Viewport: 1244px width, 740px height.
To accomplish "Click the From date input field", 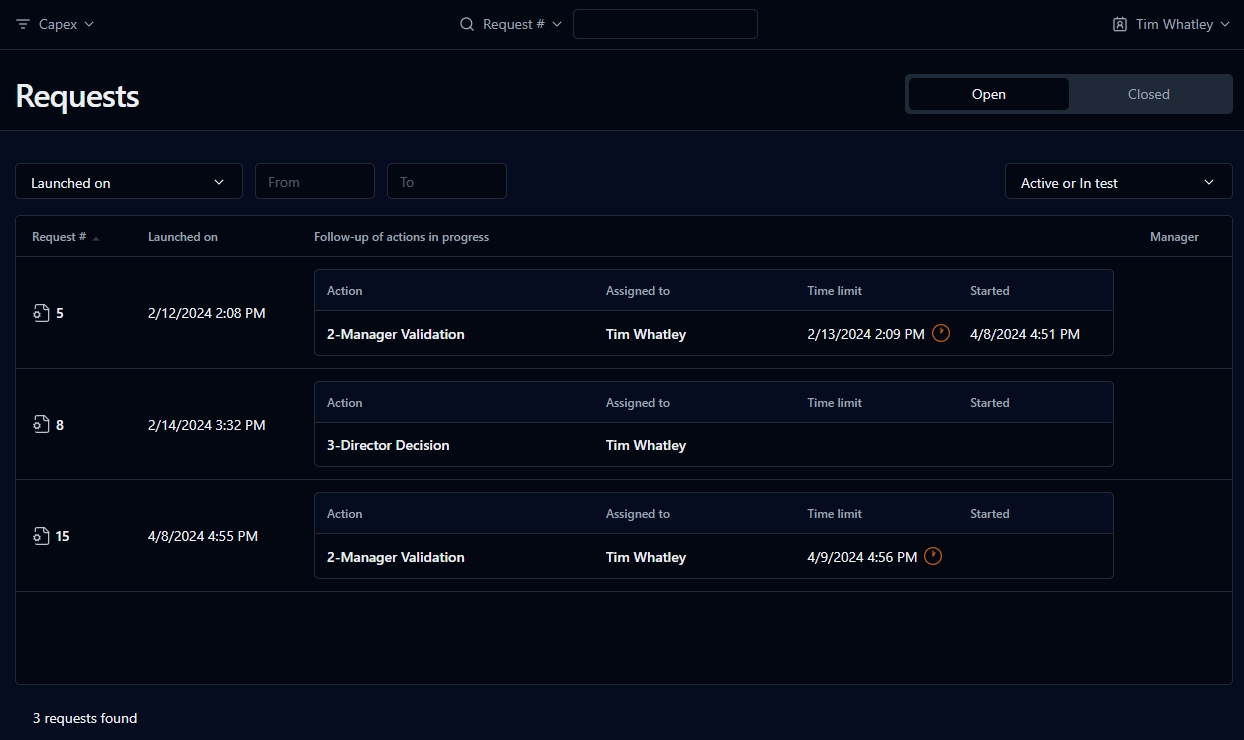I will coord(314,182).
